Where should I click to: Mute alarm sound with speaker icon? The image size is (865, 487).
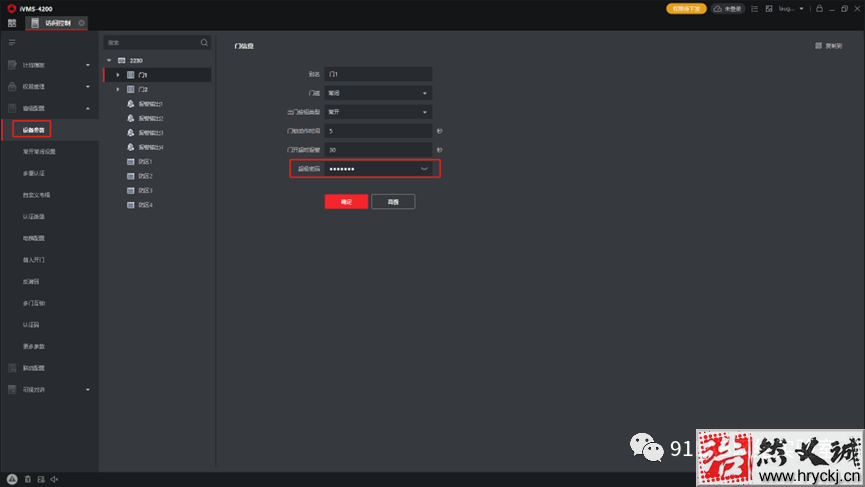[54, 479]
